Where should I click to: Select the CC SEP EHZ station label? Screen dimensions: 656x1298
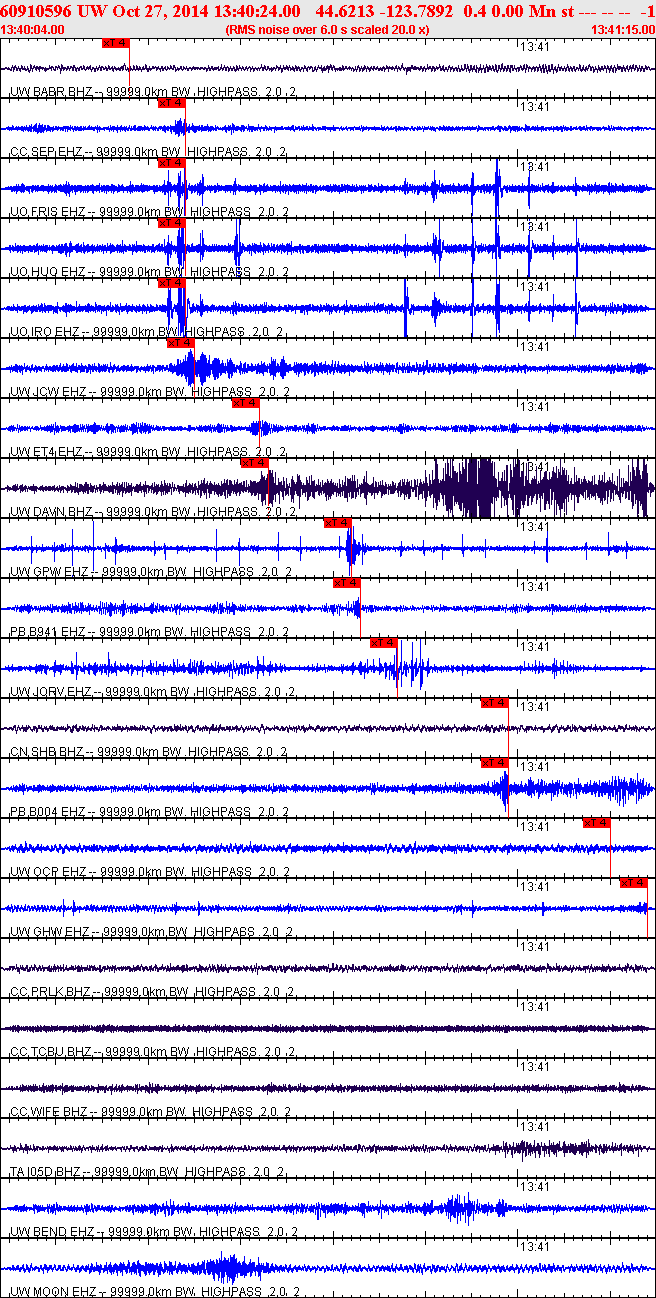point(148,152)
